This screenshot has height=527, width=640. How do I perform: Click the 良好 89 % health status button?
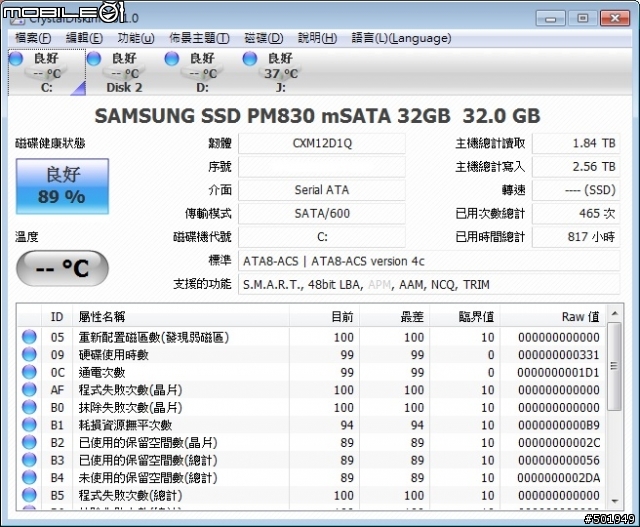(62, 186)
